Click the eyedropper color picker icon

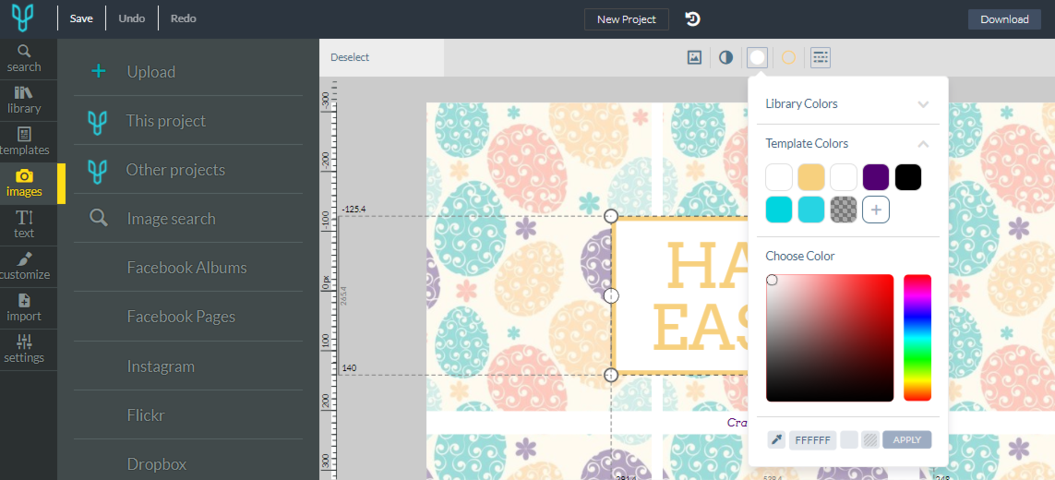click(x=776, y=440)
